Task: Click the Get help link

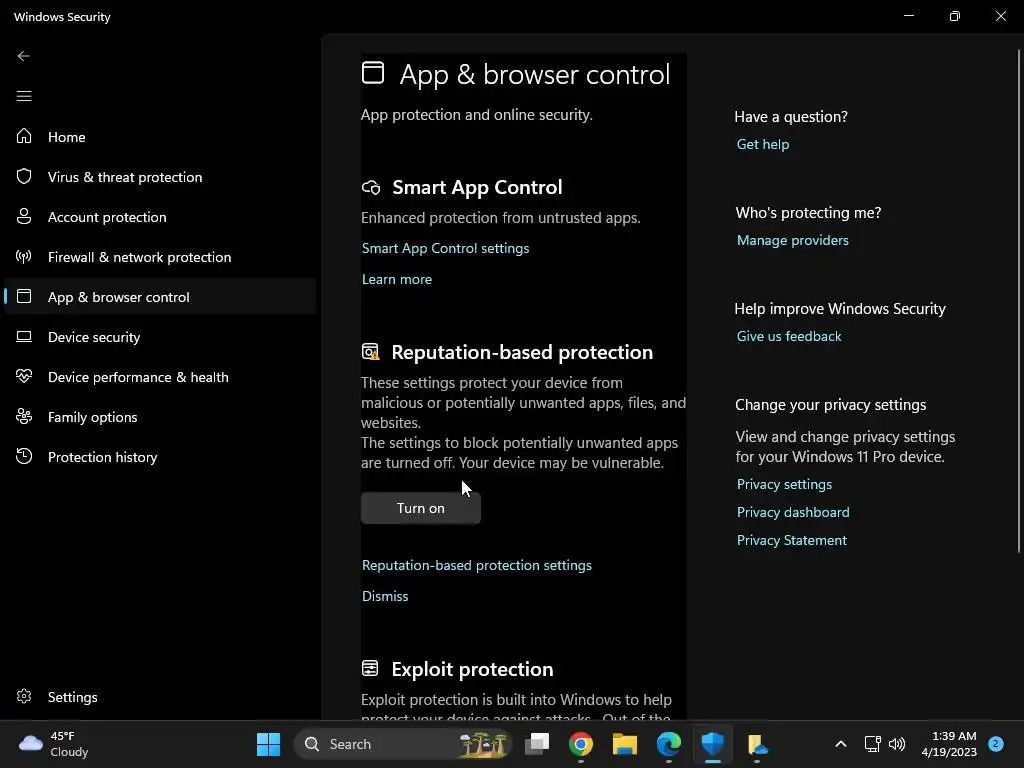Action: pos(763,144)
